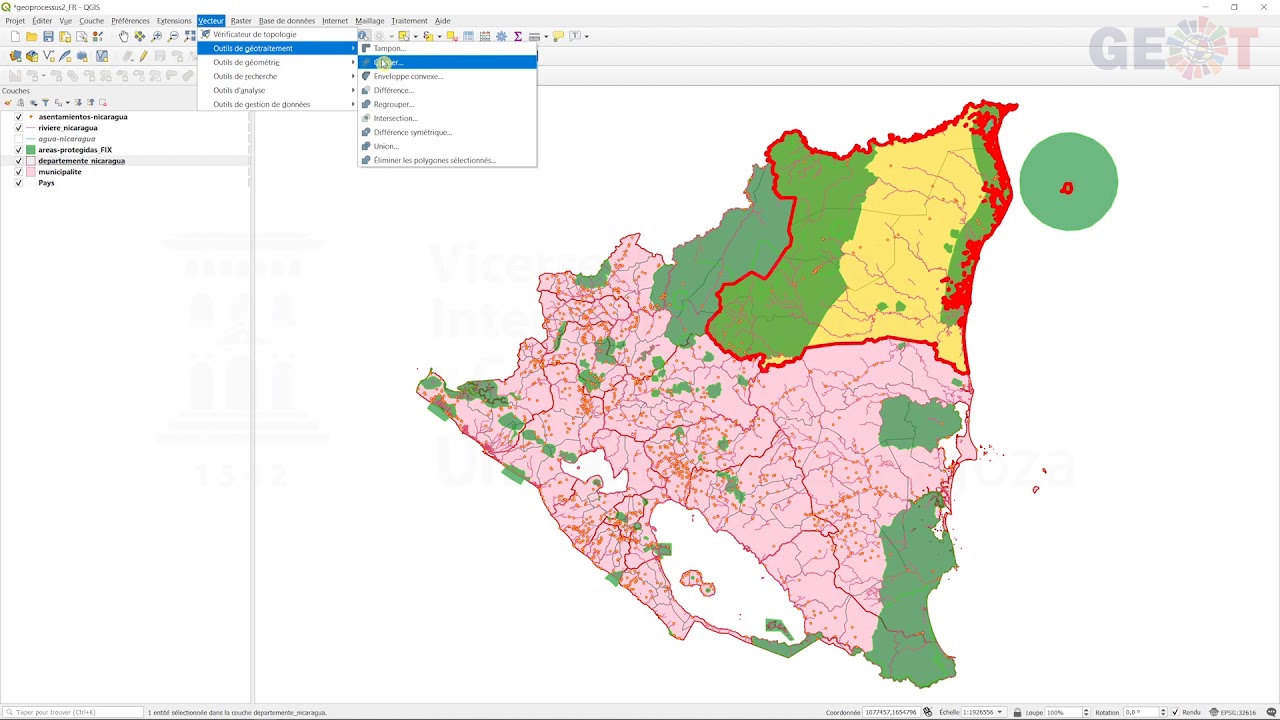Select the municipalite layer name
The width and height of the screenshot is (1280, 720).
point(60,172)
